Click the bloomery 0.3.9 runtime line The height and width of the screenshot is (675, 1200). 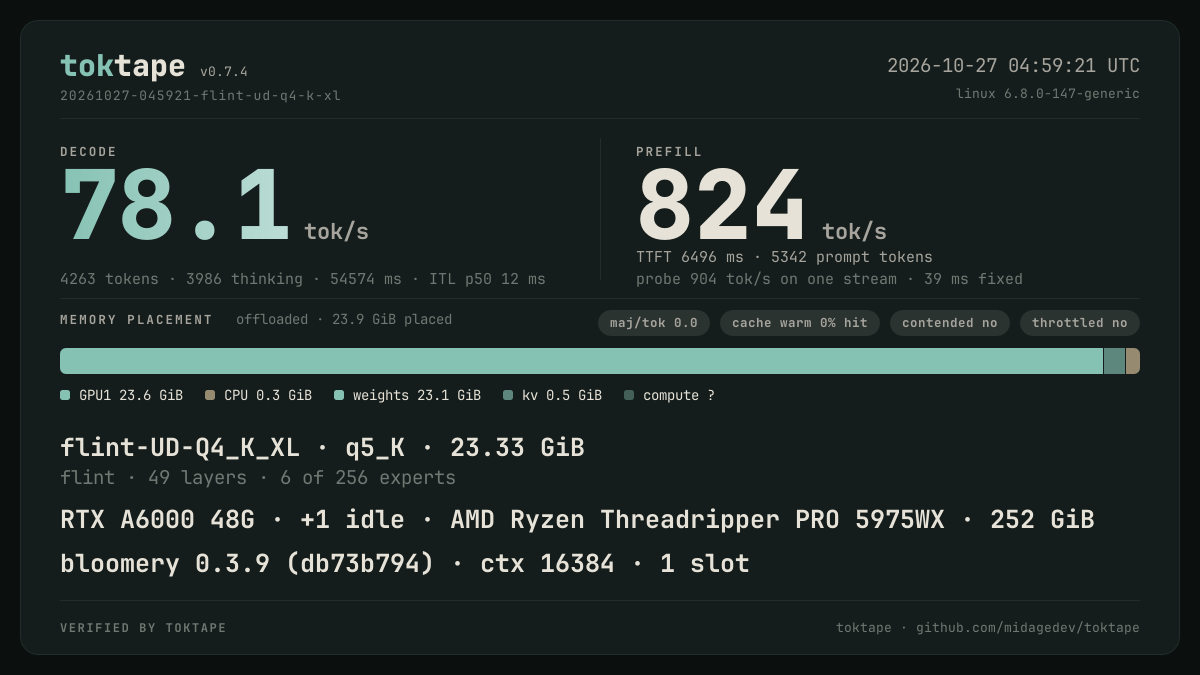click(x=405, y=564)
